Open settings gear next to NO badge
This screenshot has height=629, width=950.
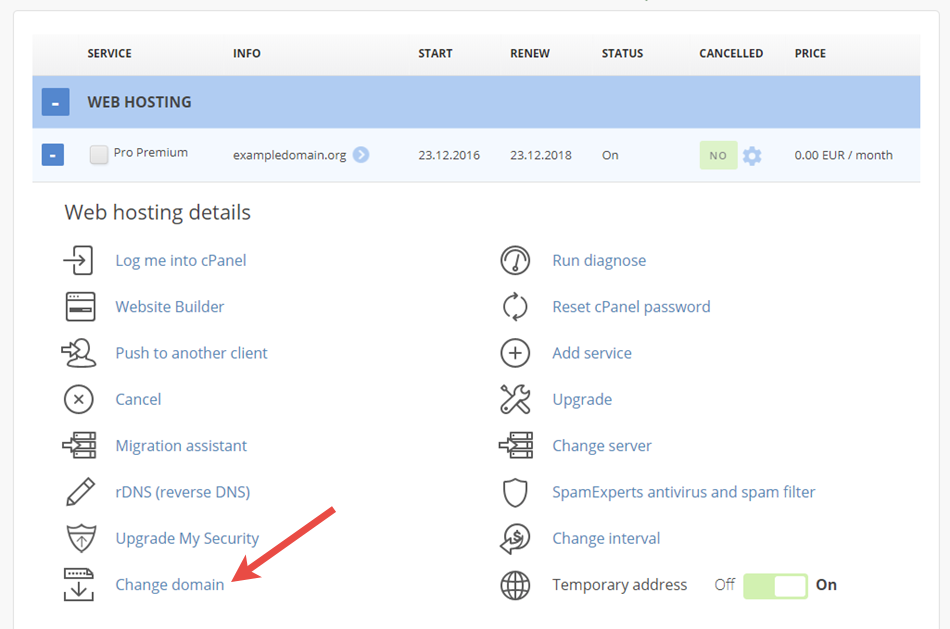(x=752, y=156)
